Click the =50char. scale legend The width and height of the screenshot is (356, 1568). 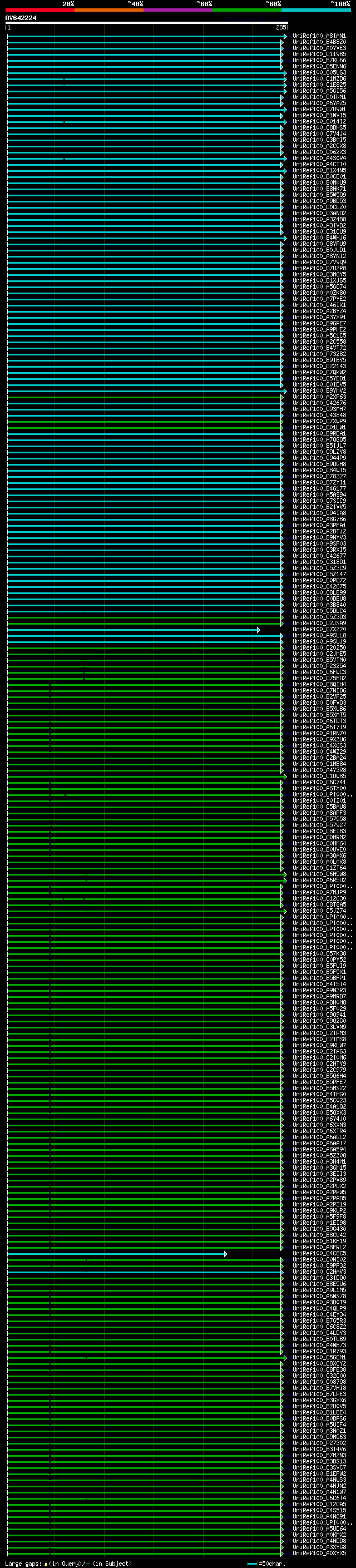[265, 1563]
